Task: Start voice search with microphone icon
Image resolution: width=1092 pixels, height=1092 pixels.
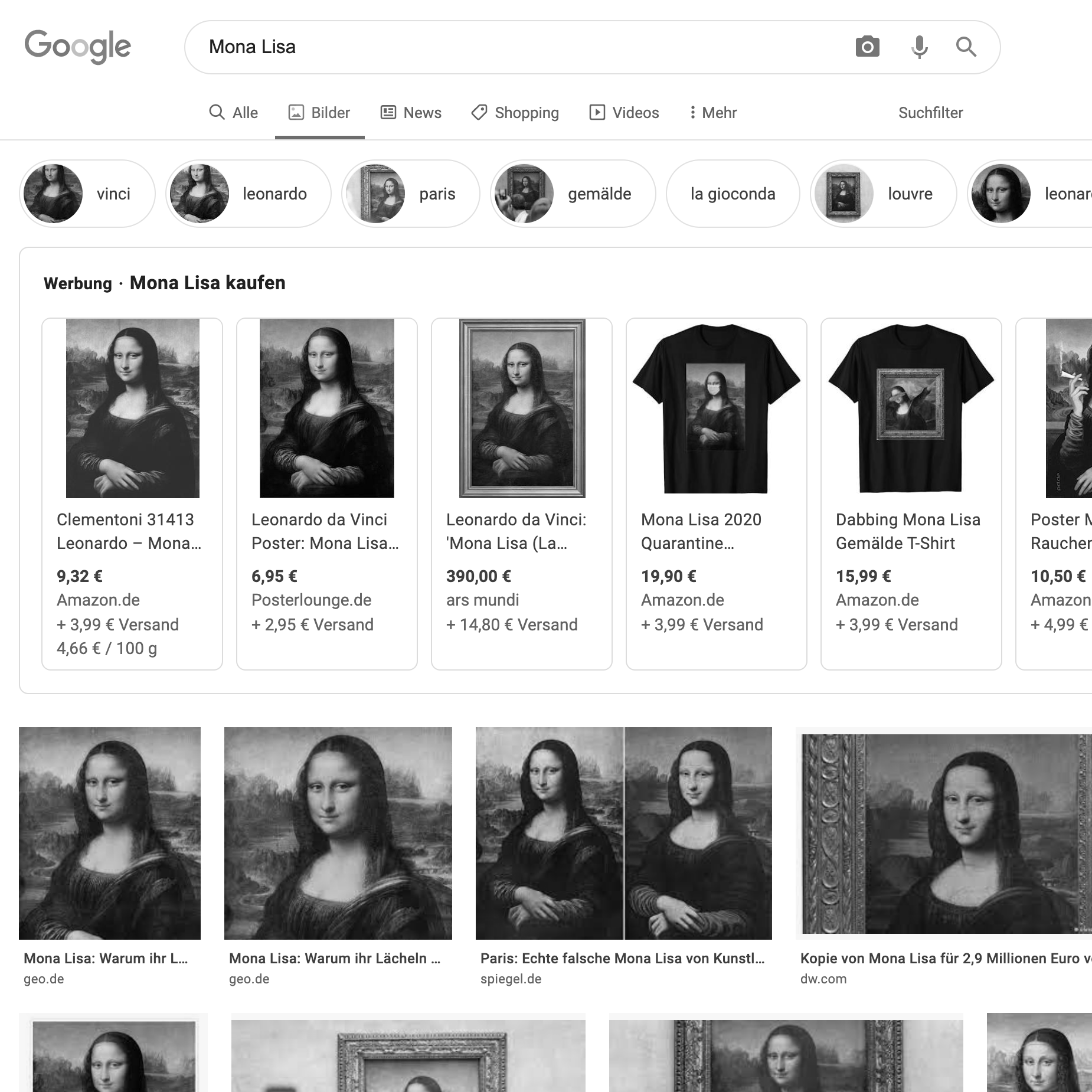Action: (x=919, y=47)
